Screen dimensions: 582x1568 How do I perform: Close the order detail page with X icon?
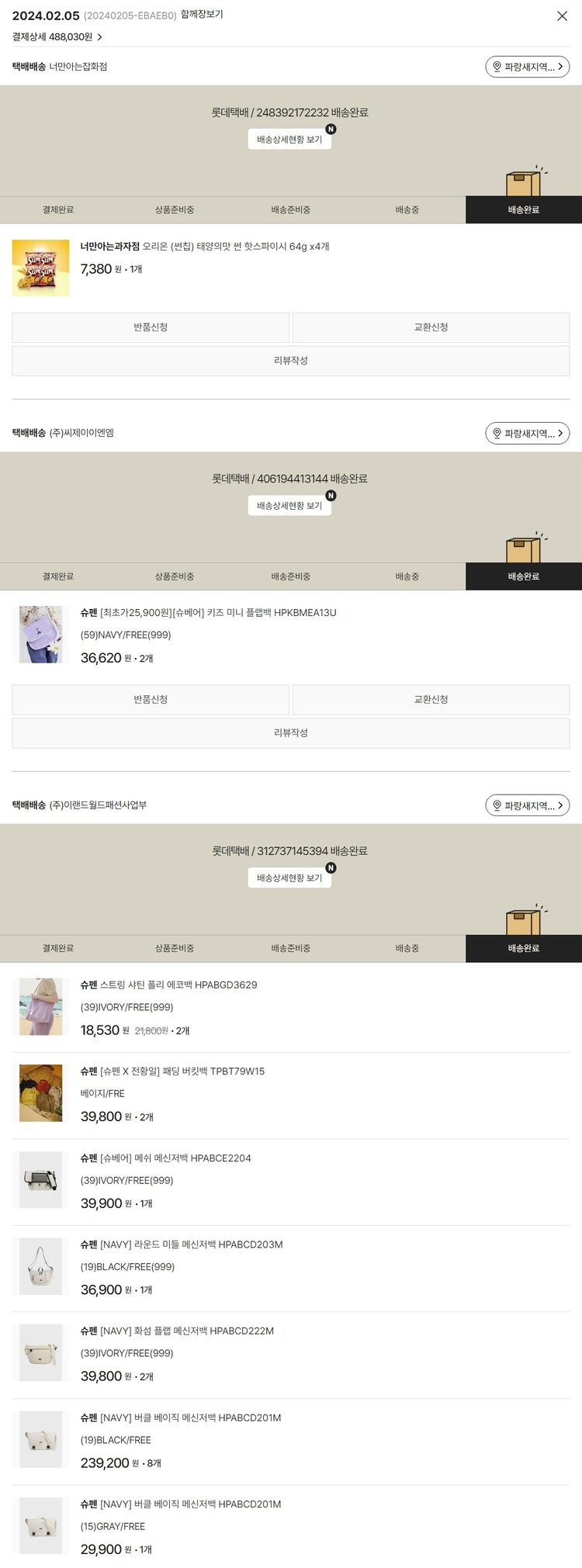(x=562, y=16)
